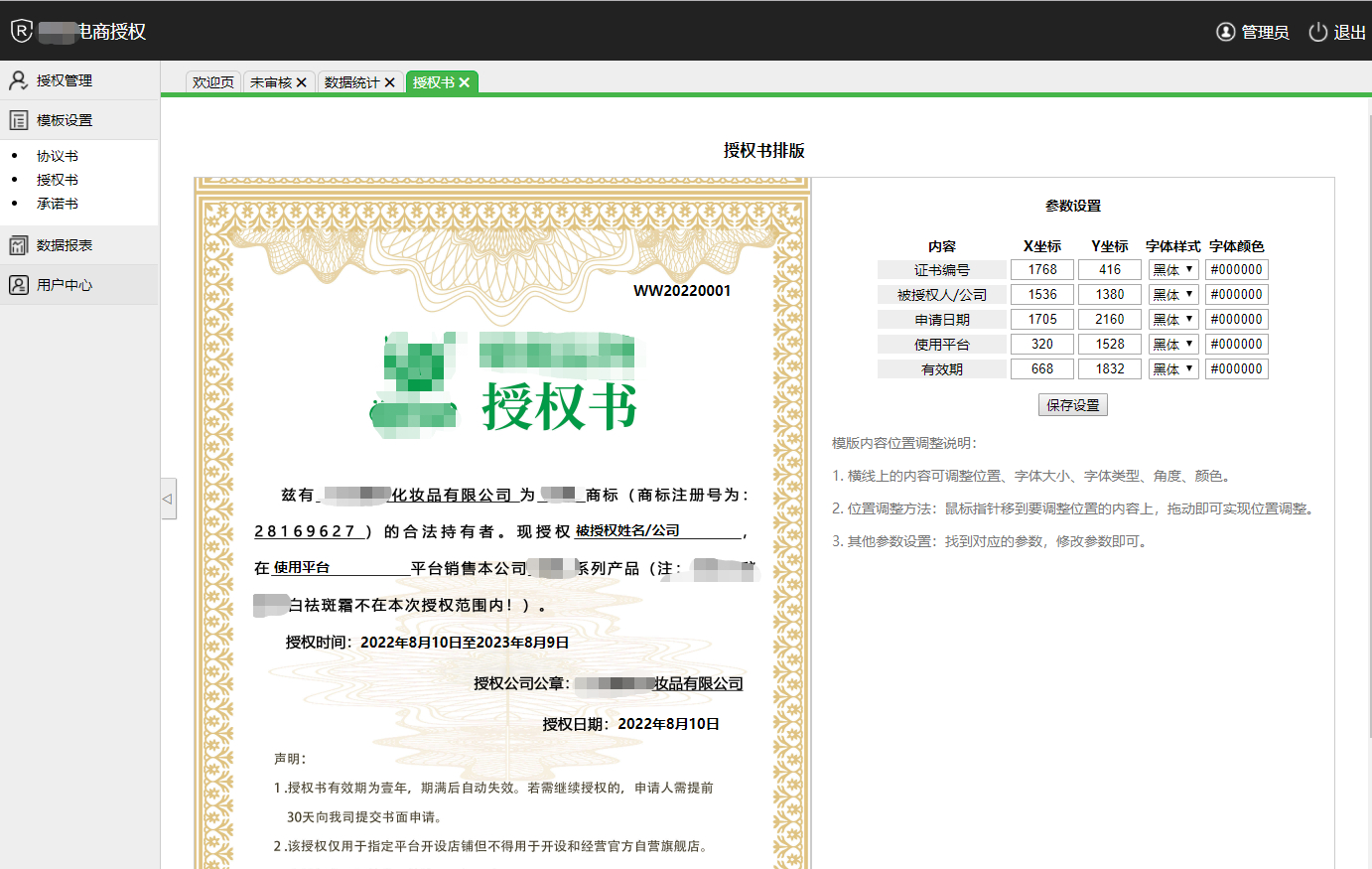Click the 参数设置 panel title
The width and height of the screenshot is (1372, 869).
click(1073, 206)
